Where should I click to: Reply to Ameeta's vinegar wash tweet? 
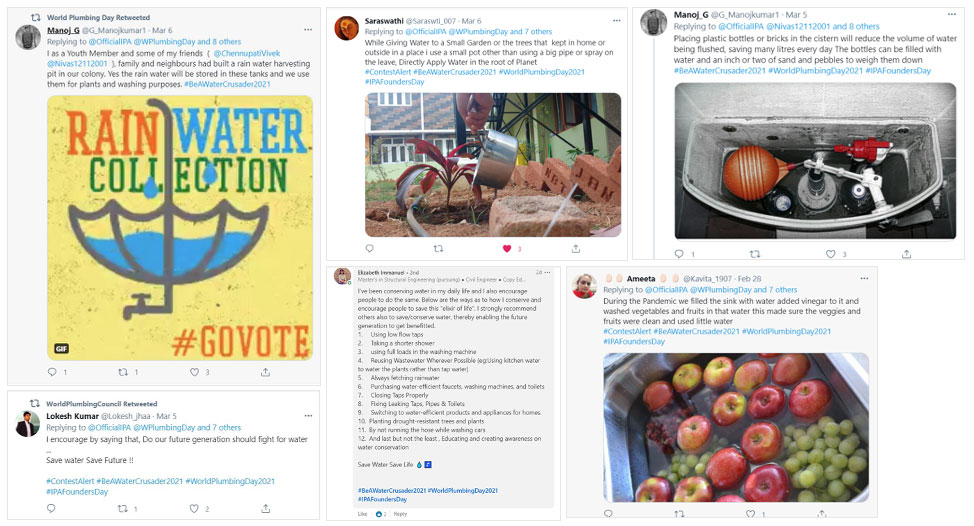click(x=608, y=514)
